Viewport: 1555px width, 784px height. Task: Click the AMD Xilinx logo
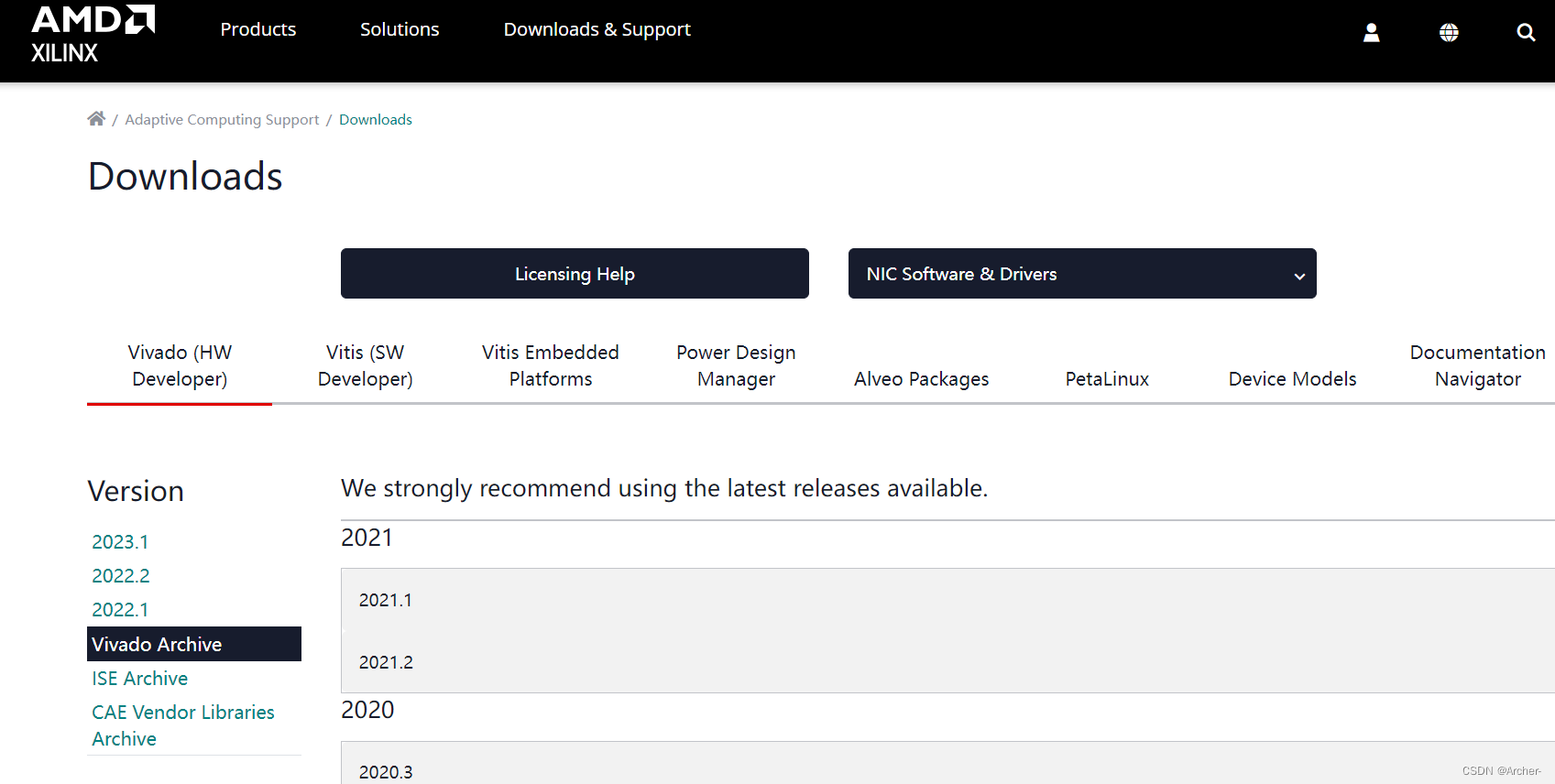point(93,35)
